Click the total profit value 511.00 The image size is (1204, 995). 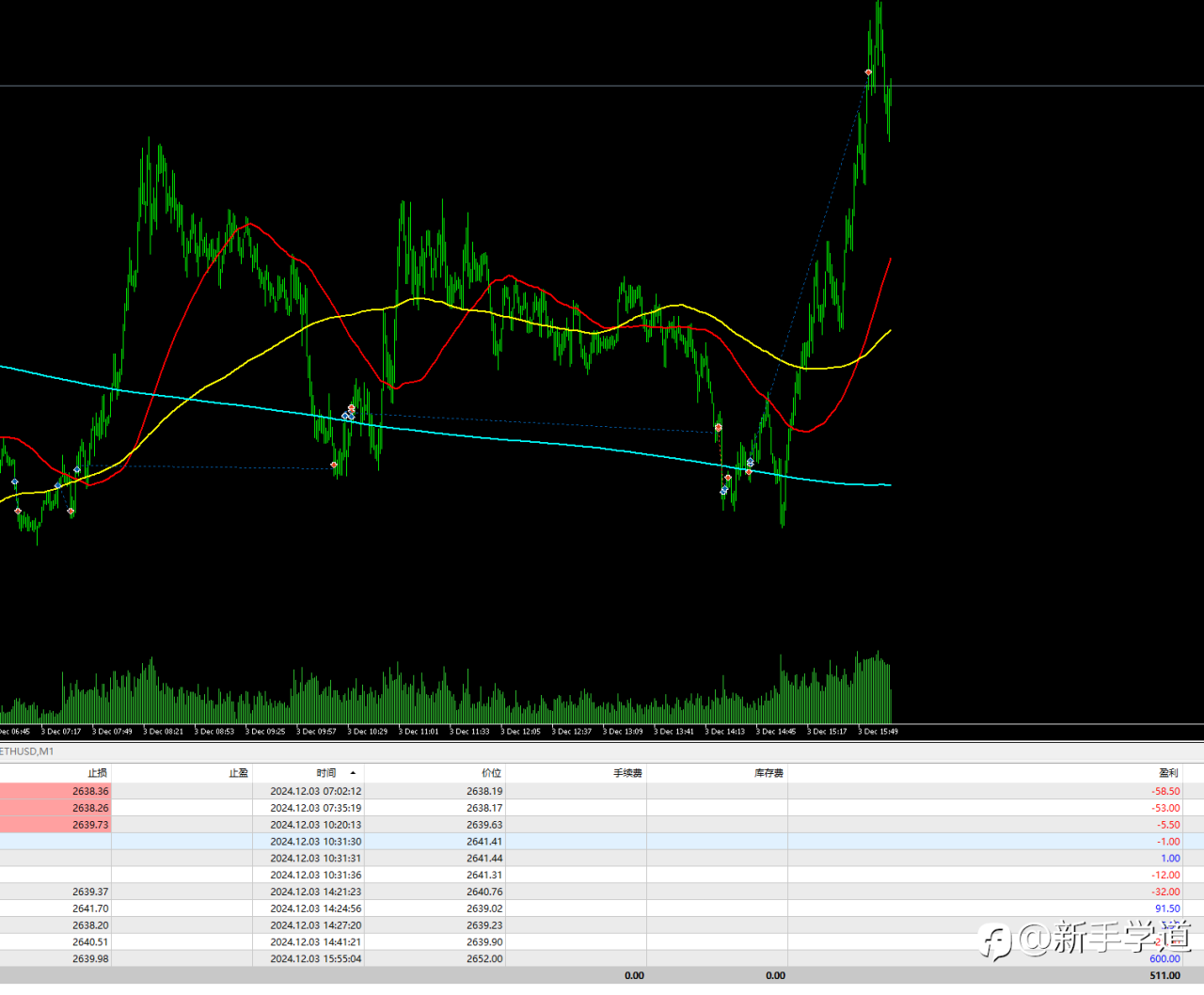click(x=1164, y=975)
